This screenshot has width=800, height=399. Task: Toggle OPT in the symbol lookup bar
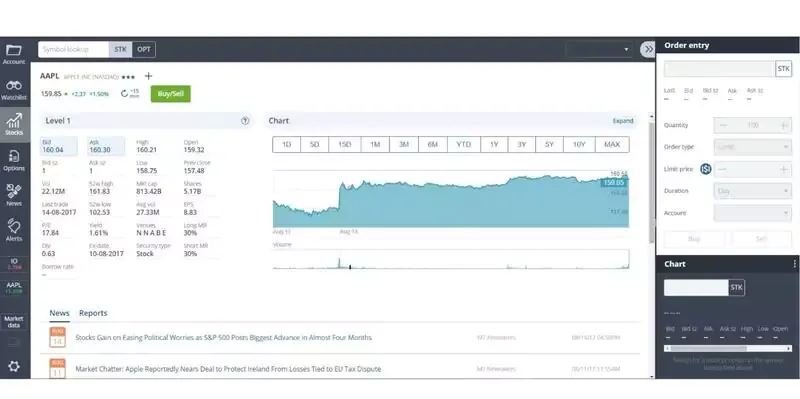144,49
